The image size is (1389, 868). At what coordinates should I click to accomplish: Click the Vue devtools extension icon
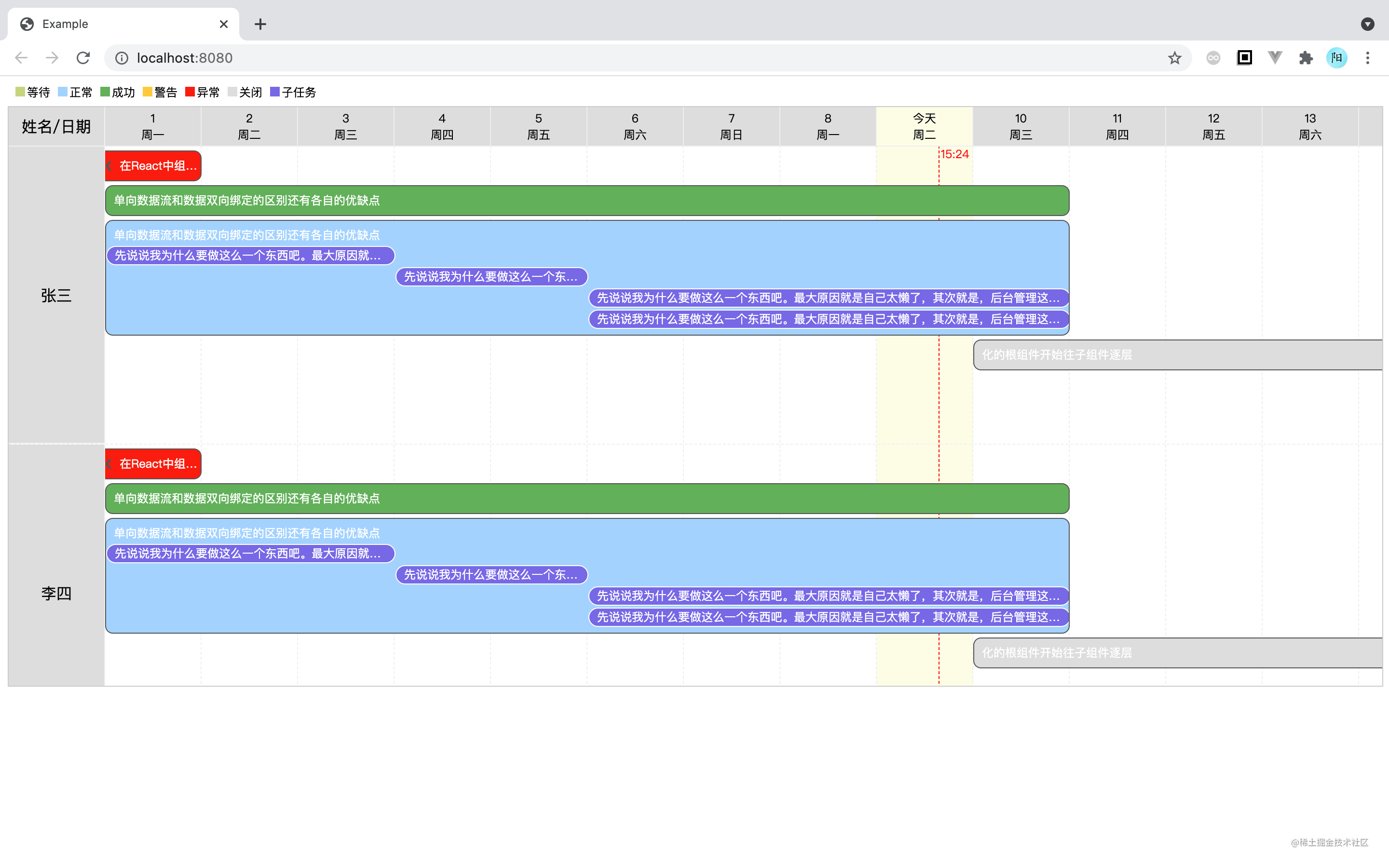pyautogui.click(x=1275, y=58)
